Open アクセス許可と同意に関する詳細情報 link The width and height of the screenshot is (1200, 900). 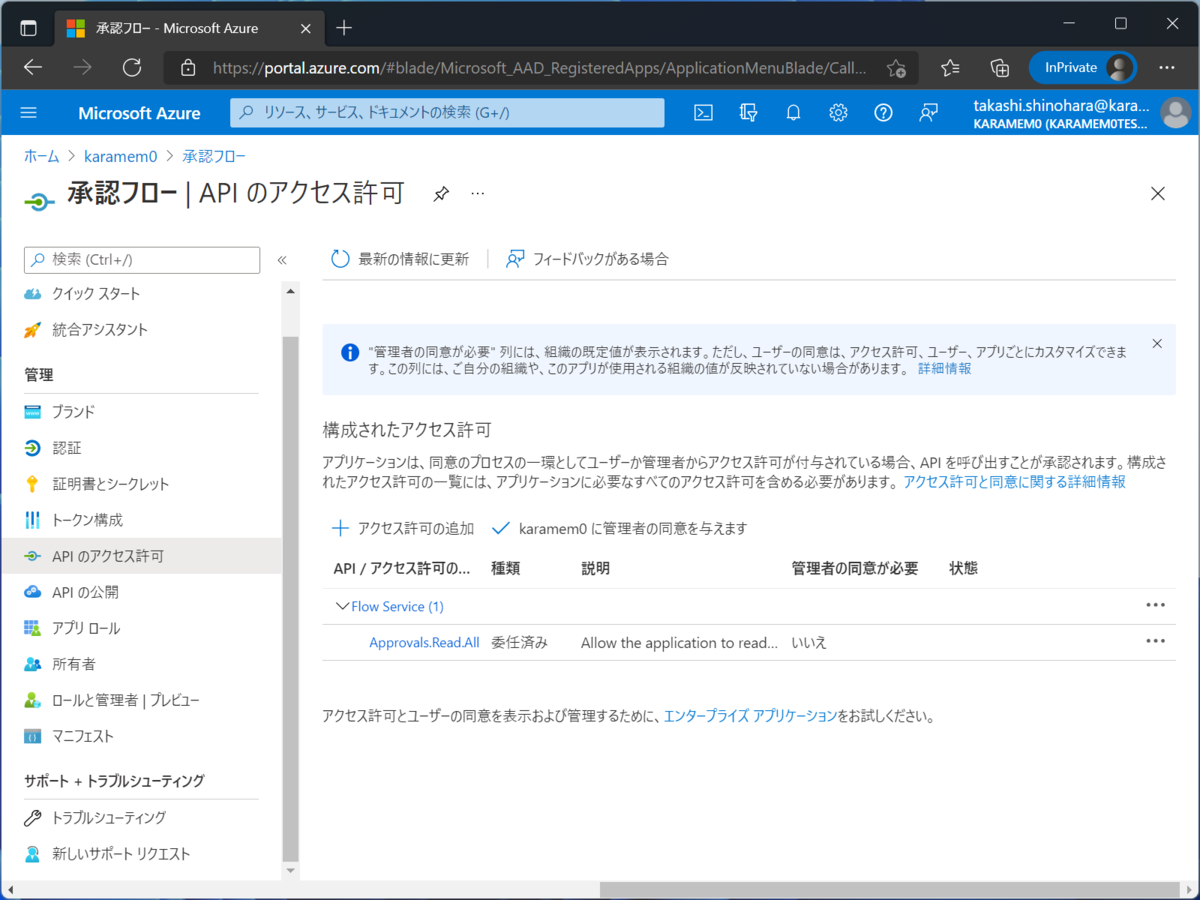coord(1015,482)
